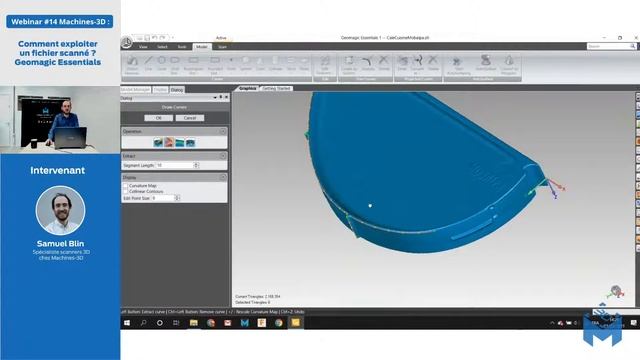640x360 pixels.
Task: Click the Convert tool in Projected Curves
Action: click(x=418, y=64)
